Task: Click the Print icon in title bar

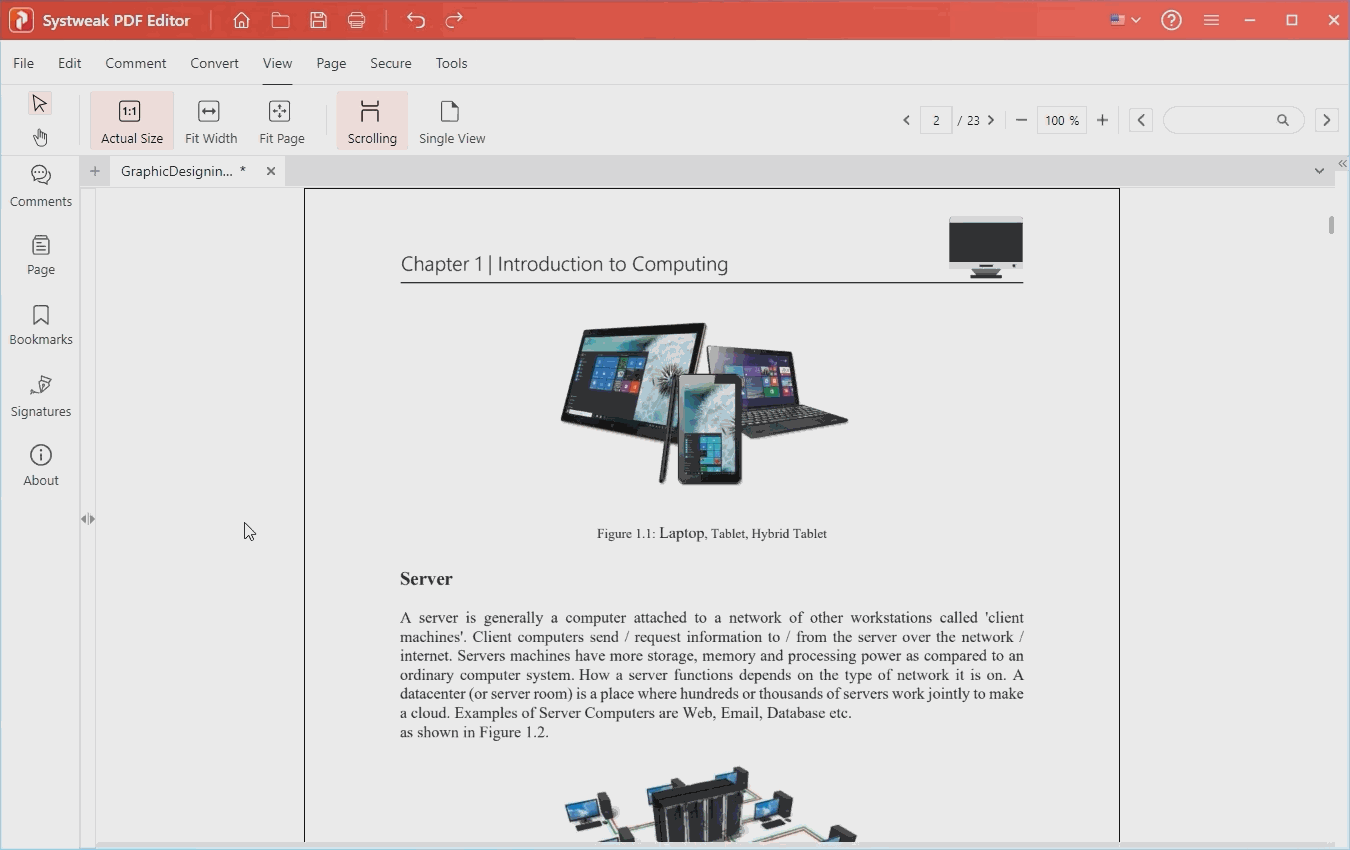Action: pyautogui.click(x=357, y=20)
